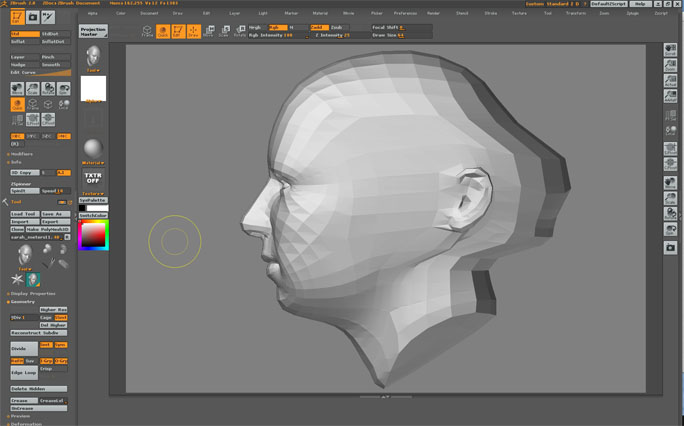The image size is (684, 426).
Task: Click the Edge Loop button
Action: click(24, 373)
